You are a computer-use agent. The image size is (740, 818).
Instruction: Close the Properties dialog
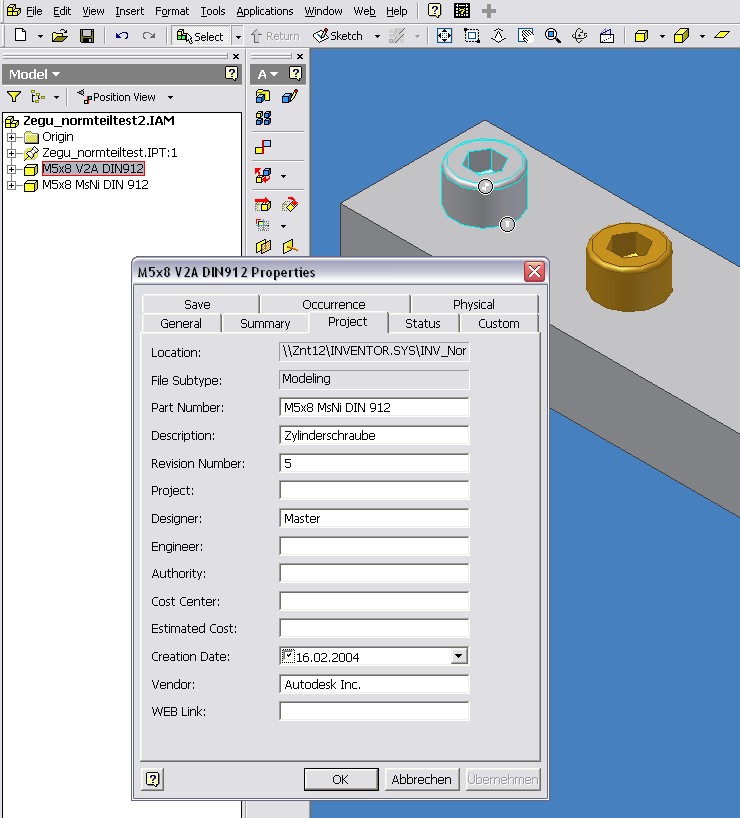click(x=534, y=271)
